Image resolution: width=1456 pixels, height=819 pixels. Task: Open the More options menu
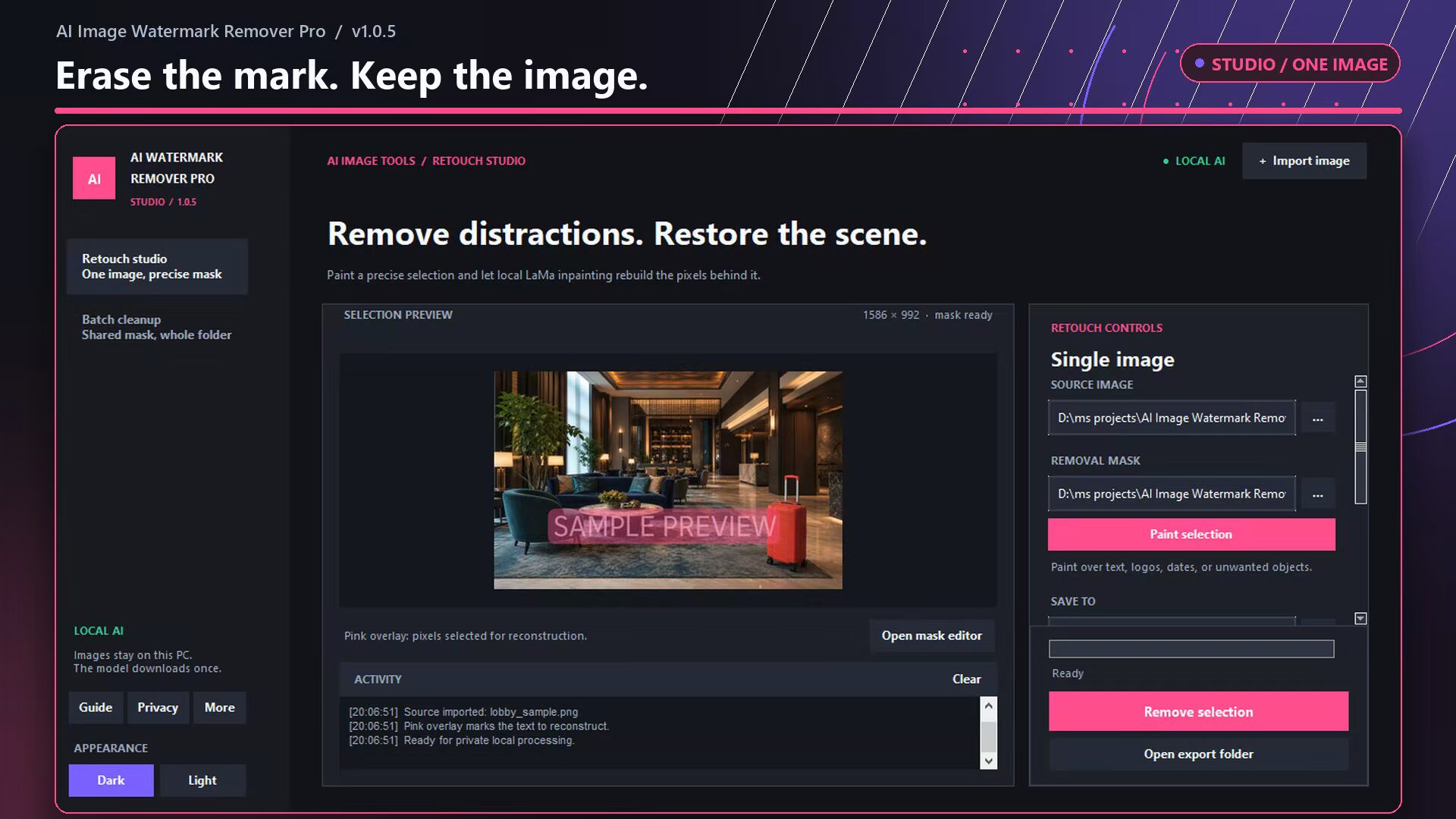click(219, 708)
